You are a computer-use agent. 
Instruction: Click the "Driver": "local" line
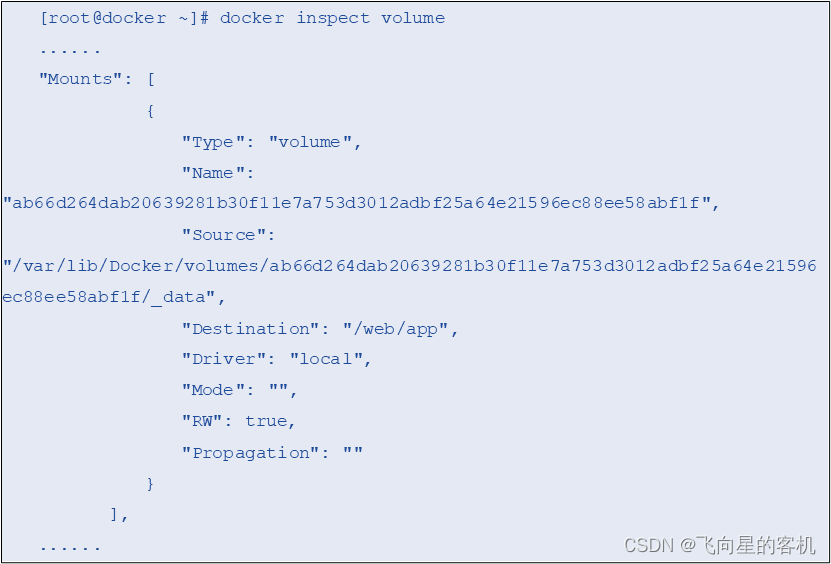276,359
